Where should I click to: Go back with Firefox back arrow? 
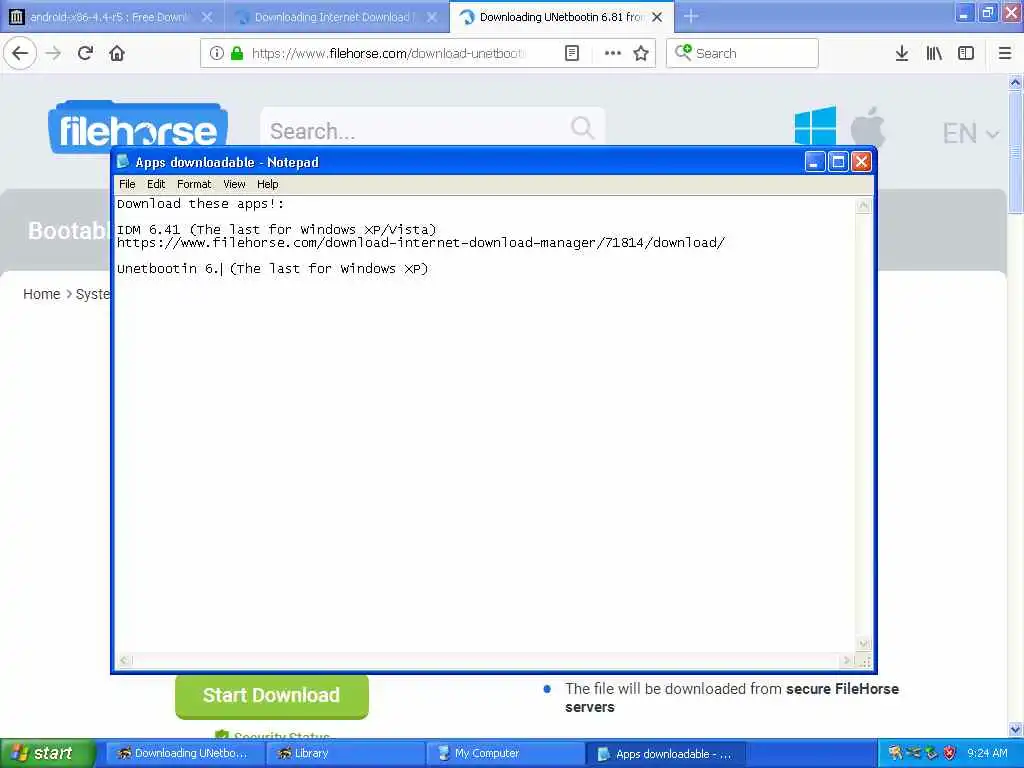coord(20,53)
